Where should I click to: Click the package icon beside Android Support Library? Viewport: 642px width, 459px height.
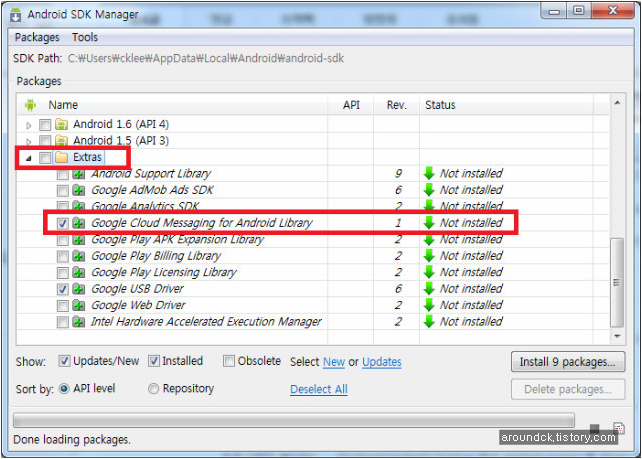point(78,174)
